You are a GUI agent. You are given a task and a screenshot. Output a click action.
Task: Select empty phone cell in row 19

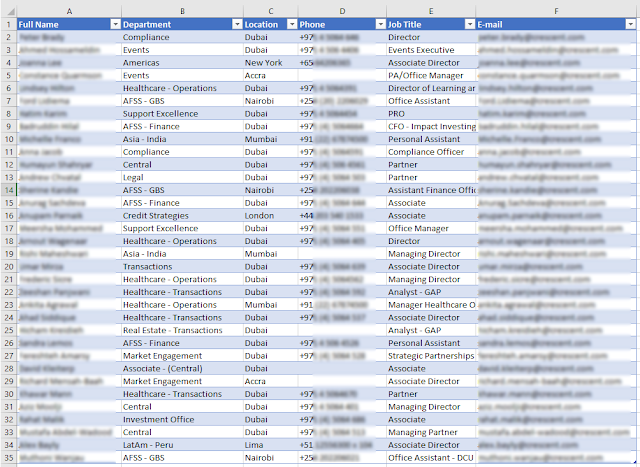(x=342, y=254)
